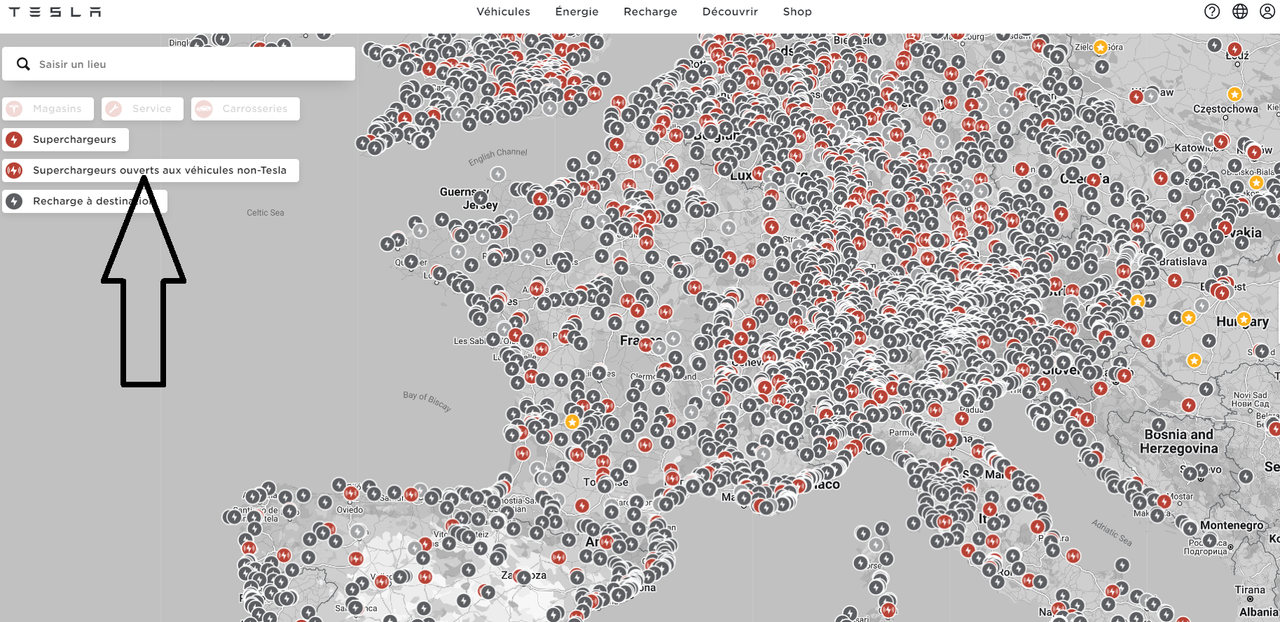Screen dimensions: 1280x622
Task: Open the Recharge menu
Action: pyautogui.click(x=650, y=12)
